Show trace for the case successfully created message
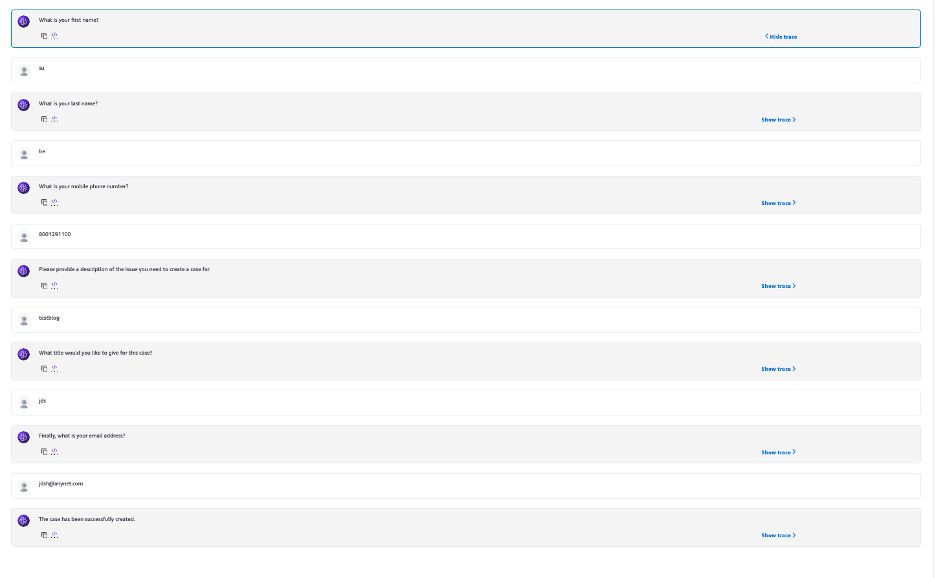 tap(778, 535)
